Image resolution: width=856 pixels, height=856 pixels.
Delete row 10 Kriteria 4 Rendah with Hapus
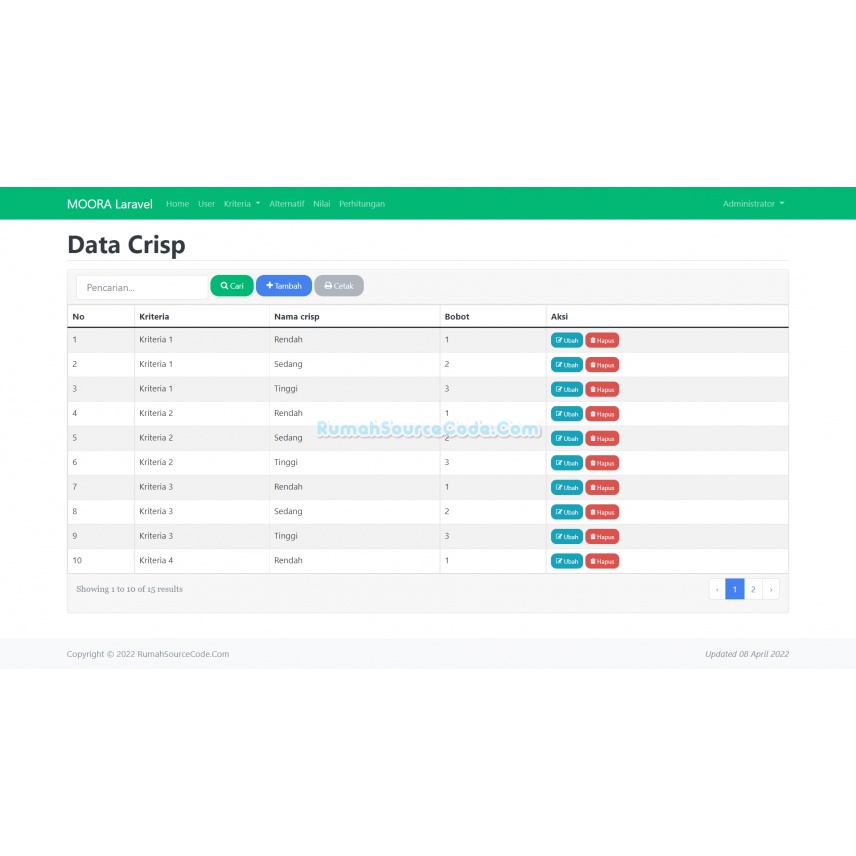point(602,561)
